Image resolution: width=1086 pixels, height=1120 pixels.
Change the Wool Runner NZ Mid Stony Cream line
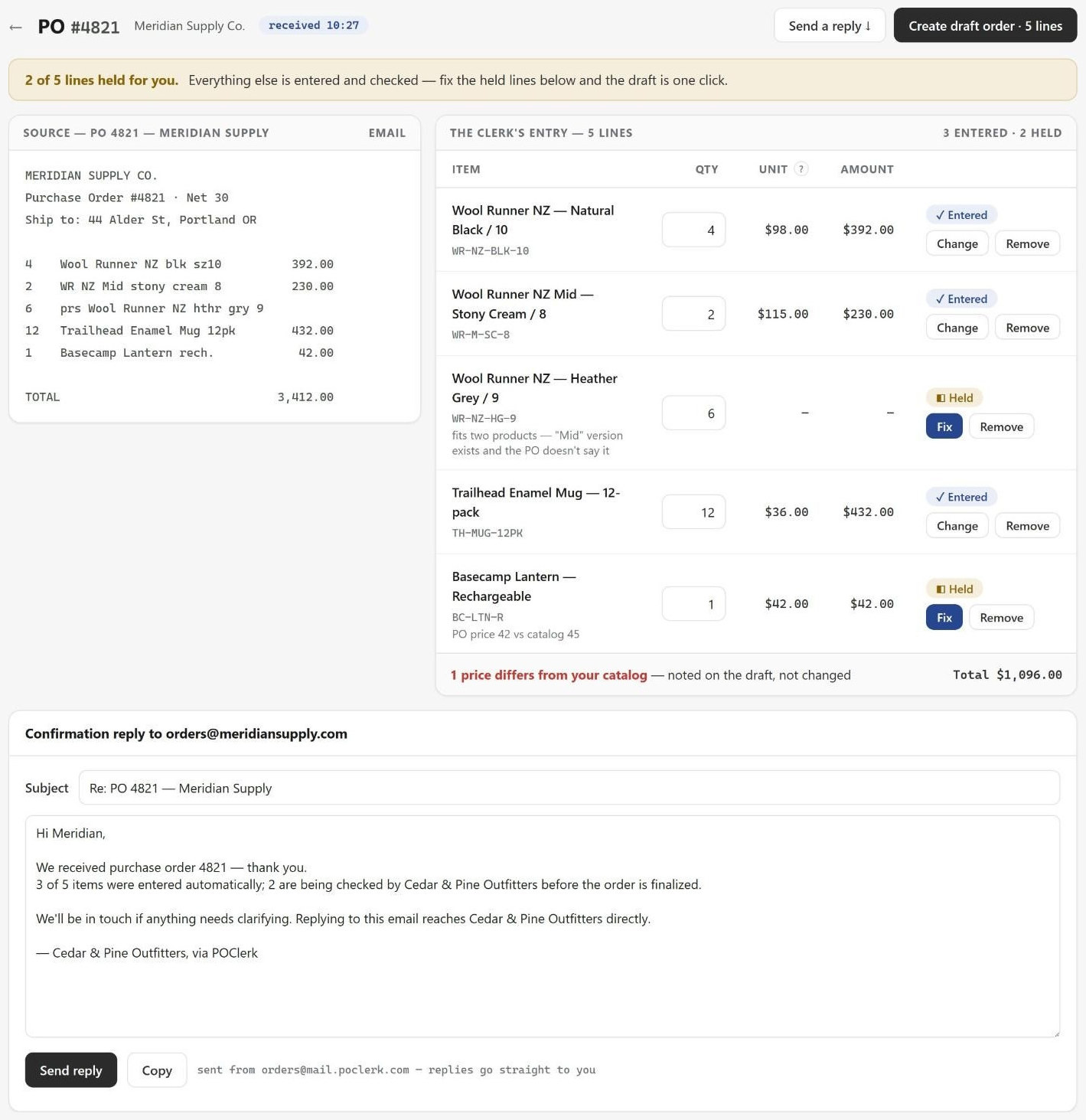click(957, 328)
